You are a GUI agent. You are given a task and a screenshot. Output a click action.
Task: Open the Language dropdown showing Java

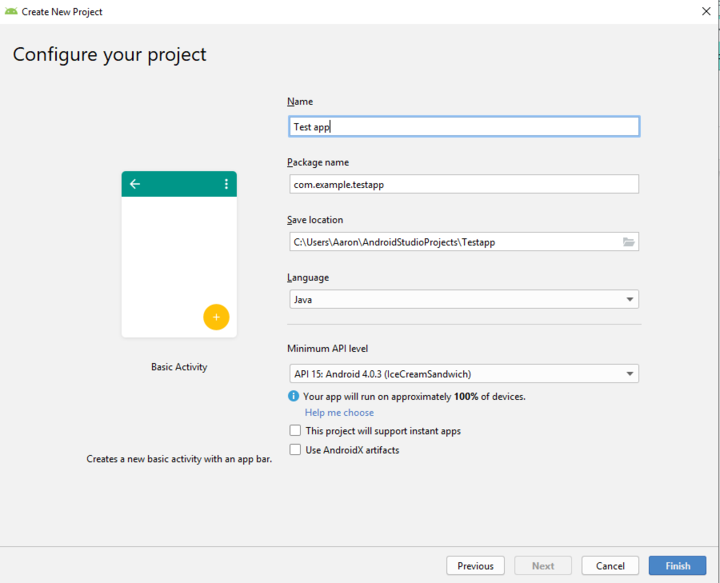[464, 299]
